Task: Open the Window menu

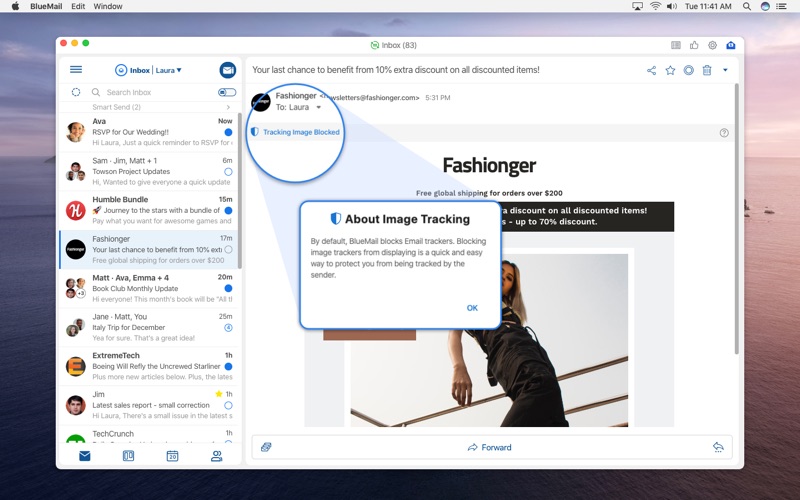Action: 108,6
